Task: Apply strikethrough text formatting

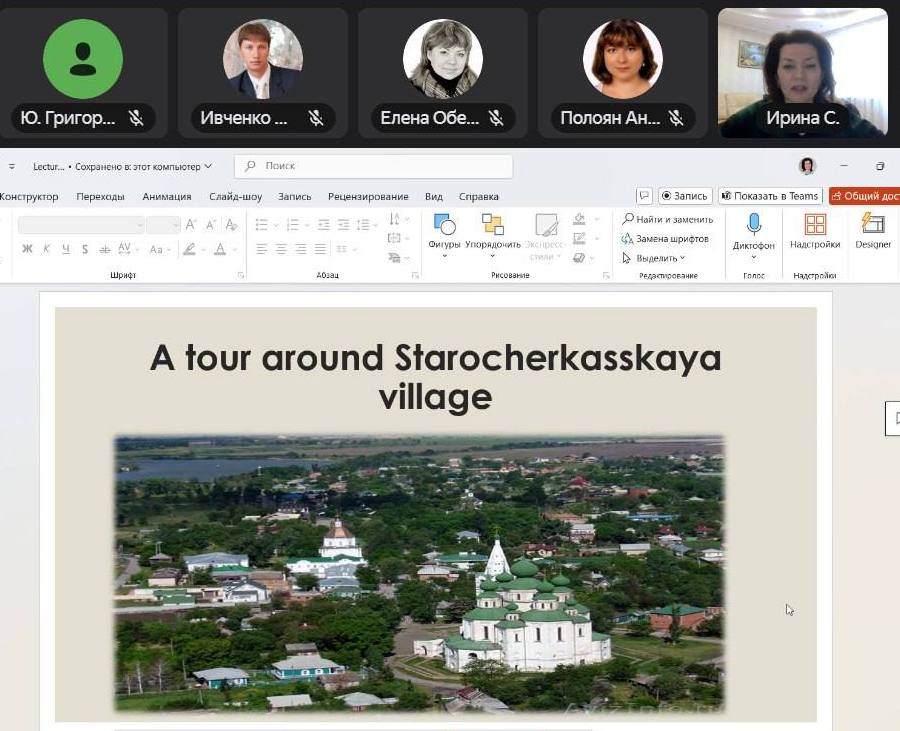Action: pyautogui.click(x=104, y=249)
